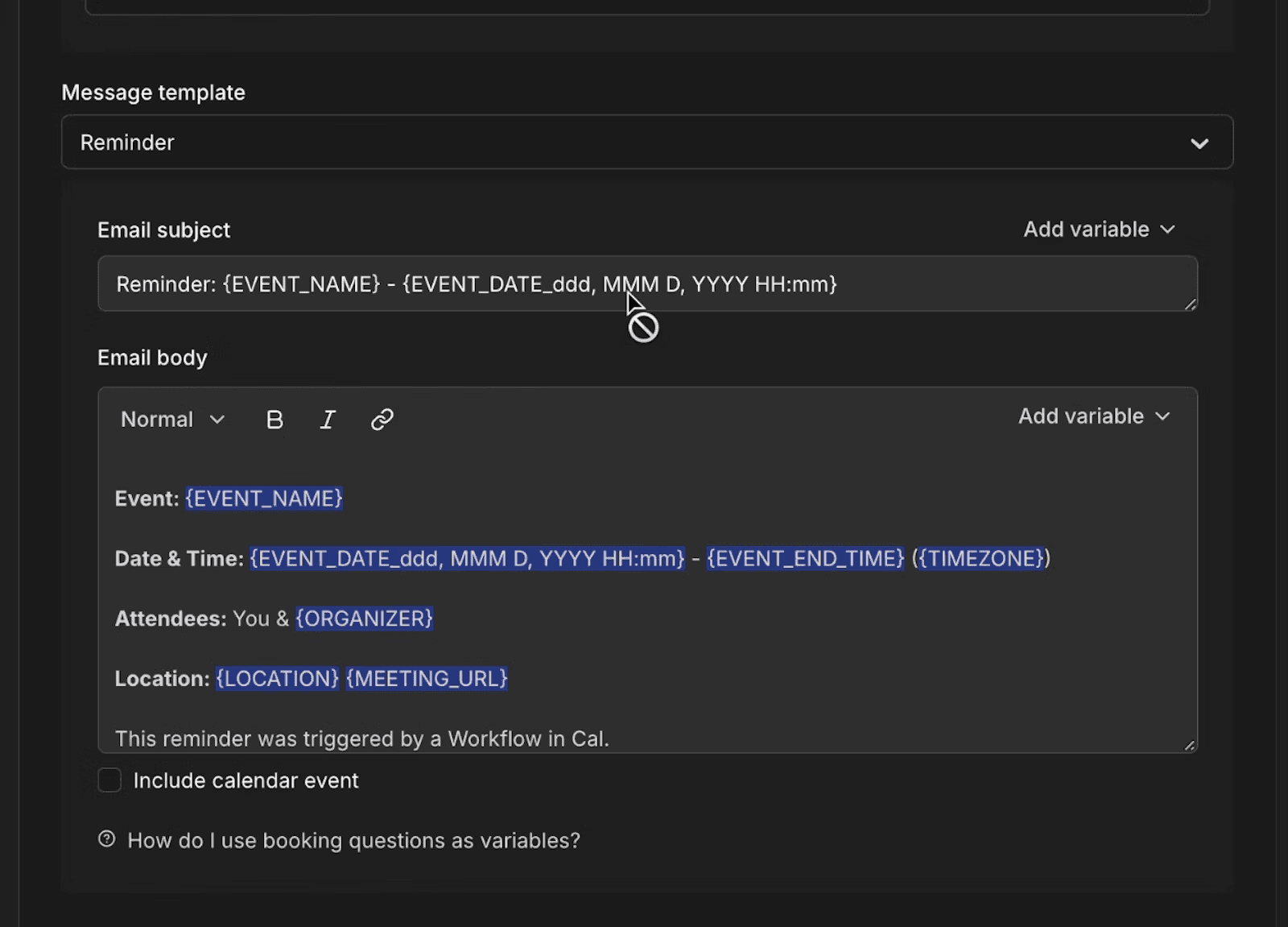Click the Attendees label in body

pyautogui.click(x=171, y=619)
